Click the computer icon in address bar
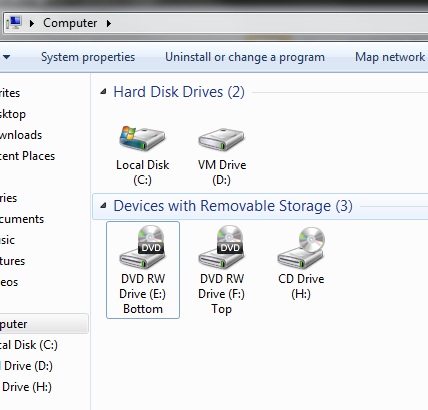The height and width of the screenshot is (410, 428). (x=14, y=23)
